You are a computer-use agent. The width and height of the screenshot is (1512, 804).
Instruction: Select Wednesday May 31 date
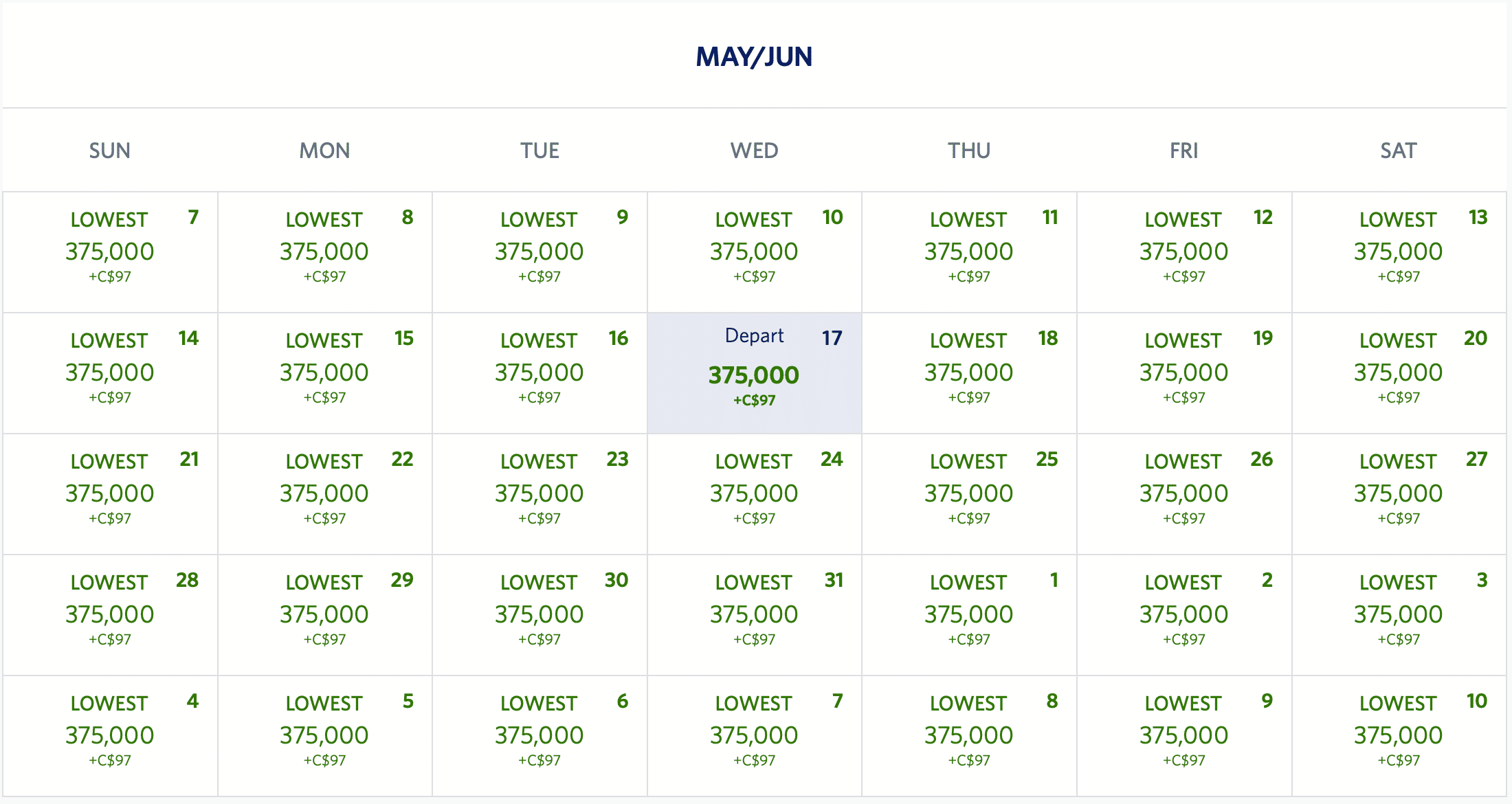pos(754,614)
